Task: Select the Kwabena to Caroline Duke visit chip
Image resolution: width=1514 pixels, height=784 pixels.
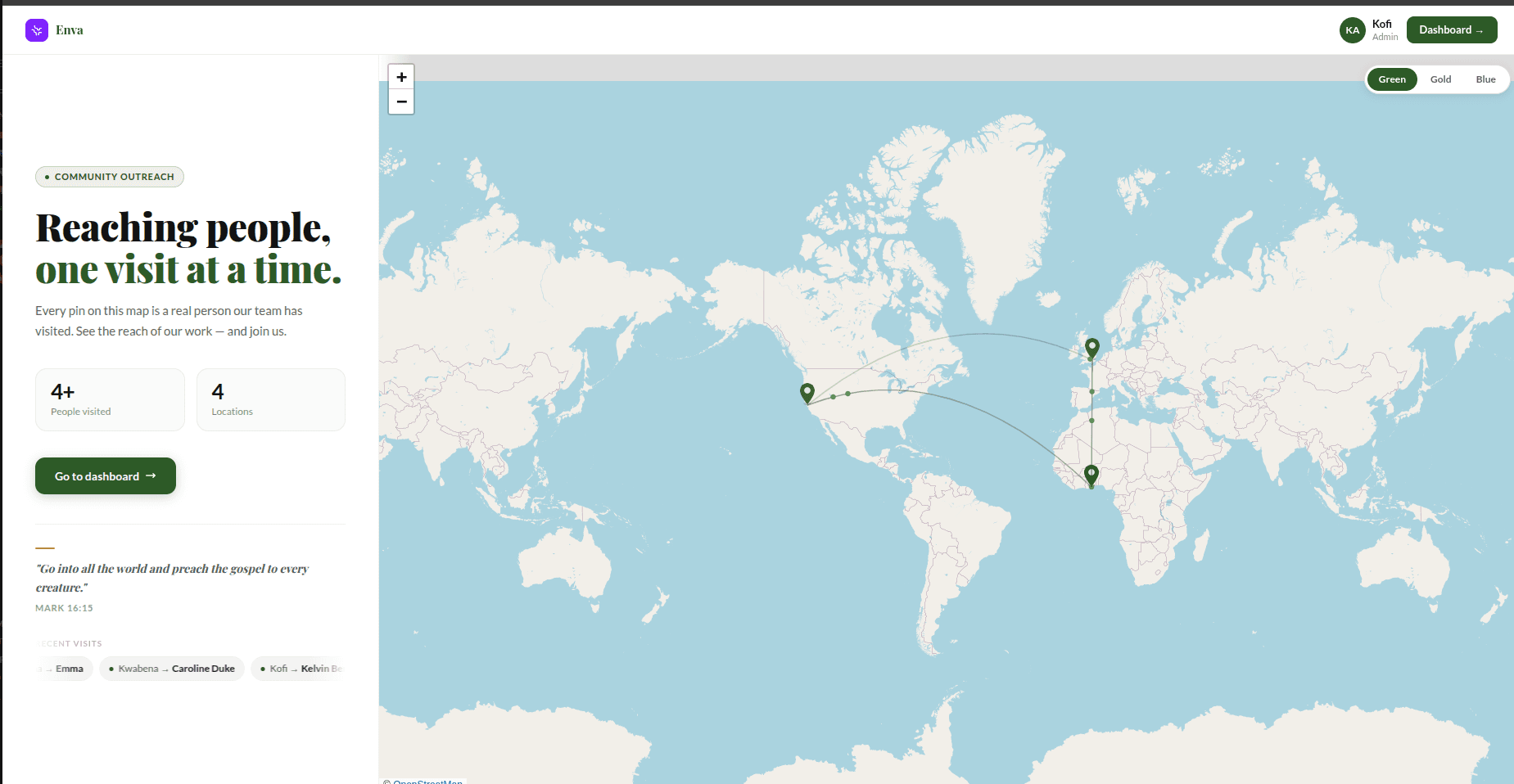Action: 171,669
